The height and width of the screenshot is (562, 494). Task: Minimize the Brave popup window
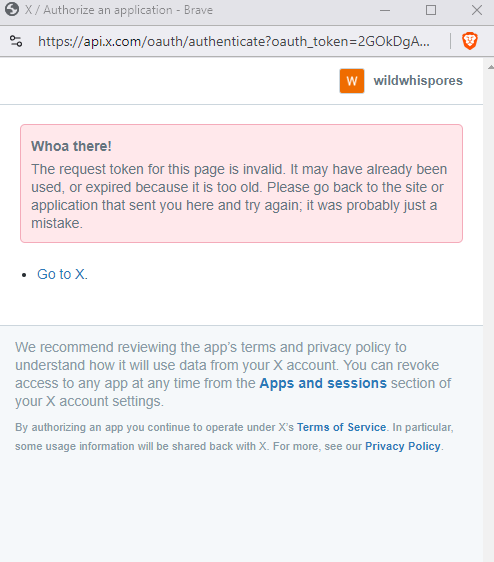click(385, 10)
